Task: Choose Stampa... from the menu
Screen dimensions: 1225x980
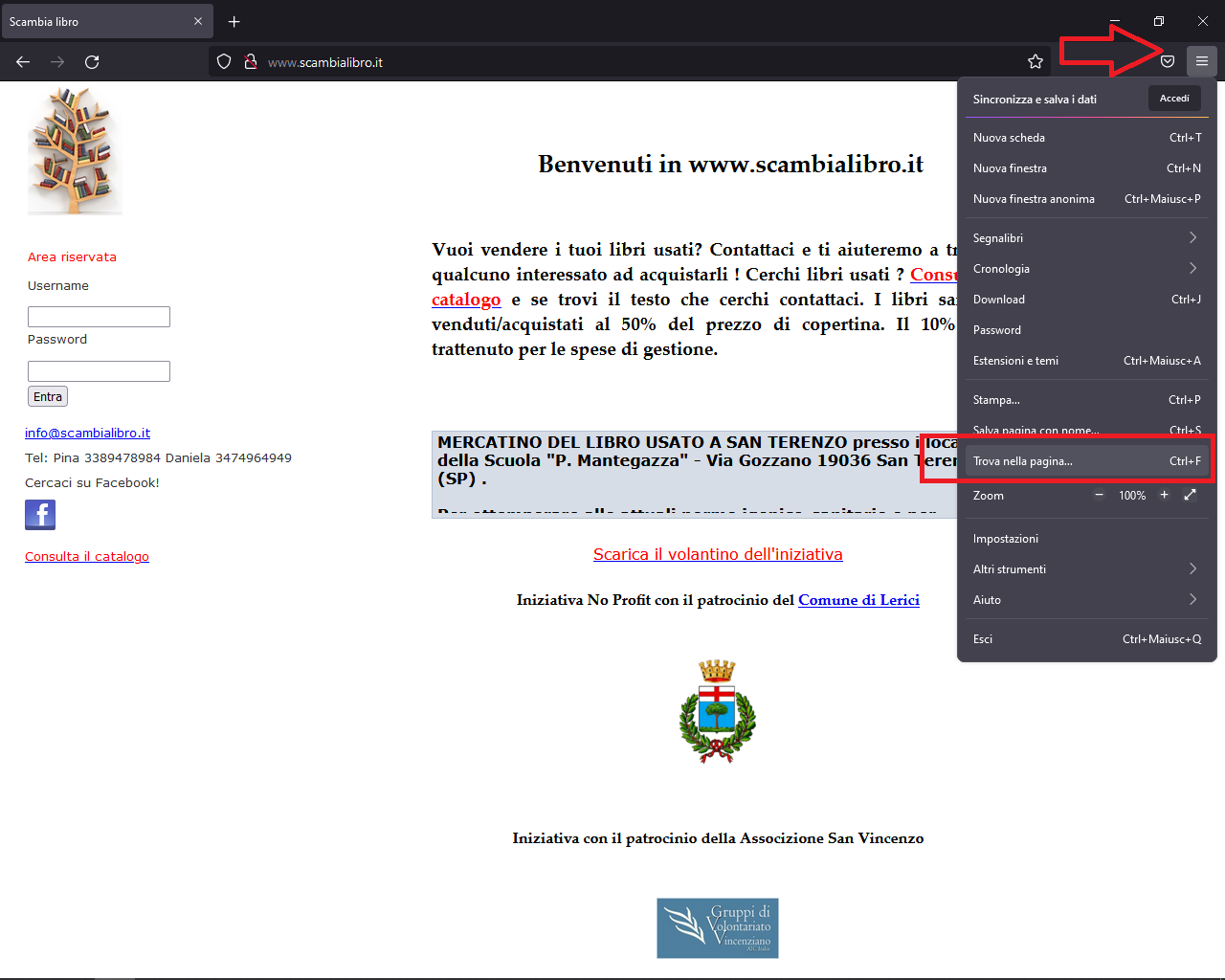Action: pos(1087,400)
